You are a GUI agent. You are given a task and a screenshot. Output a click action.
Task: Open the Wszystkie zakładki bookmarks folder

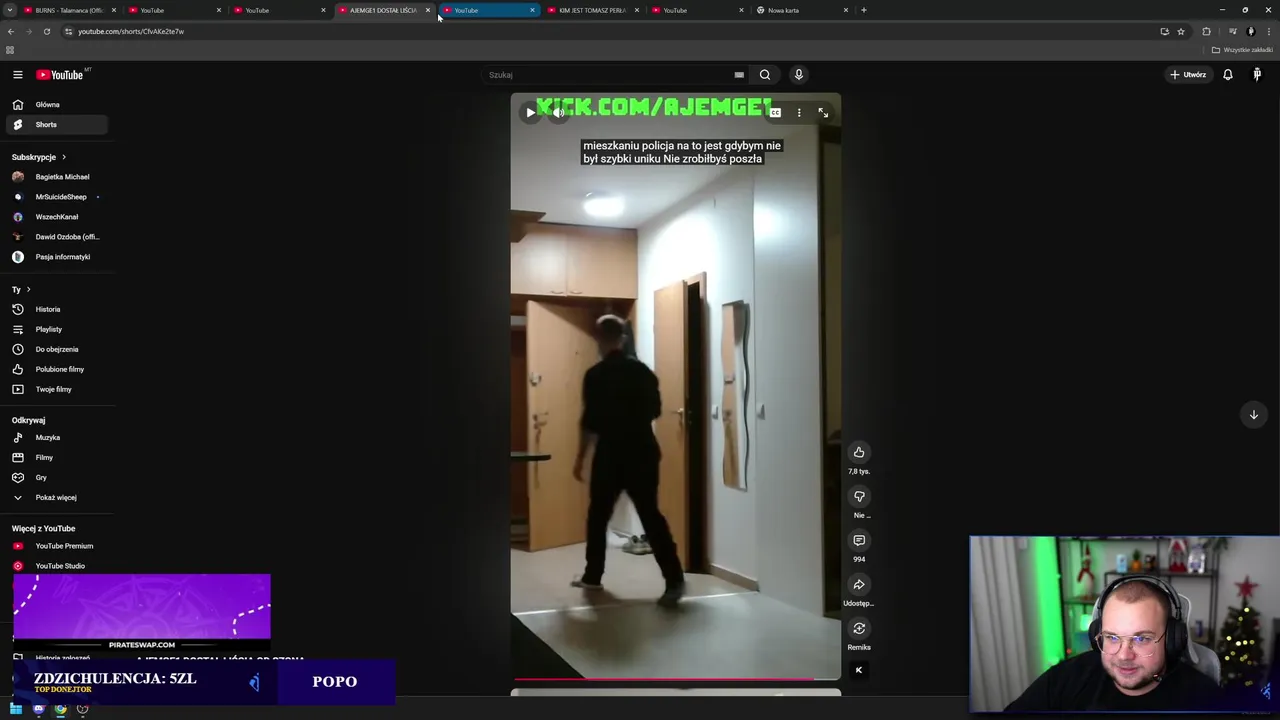(1242, 50)
